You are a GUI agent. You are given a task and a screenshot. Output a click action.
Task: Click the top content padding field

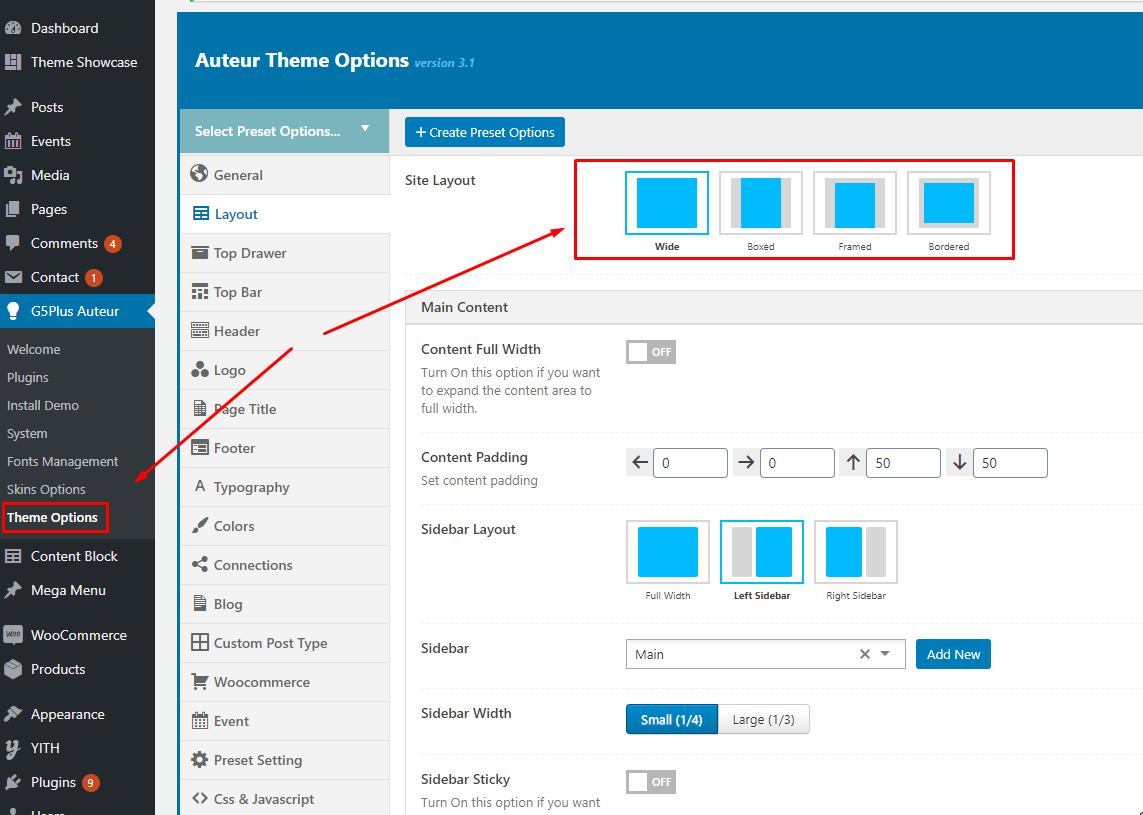pyautogui.click(x=903, y=463)
